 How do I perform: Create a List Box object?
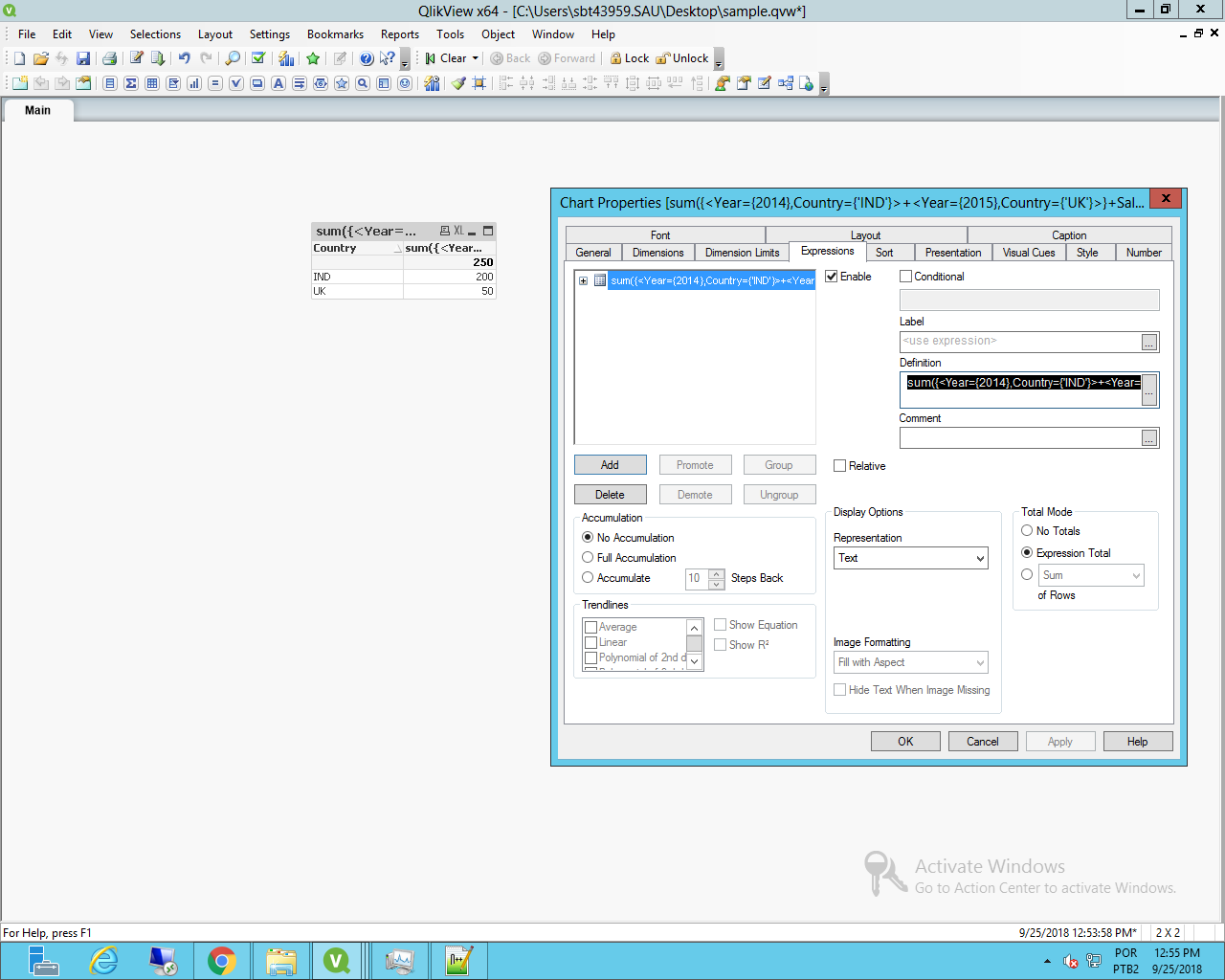pos(110,83)
